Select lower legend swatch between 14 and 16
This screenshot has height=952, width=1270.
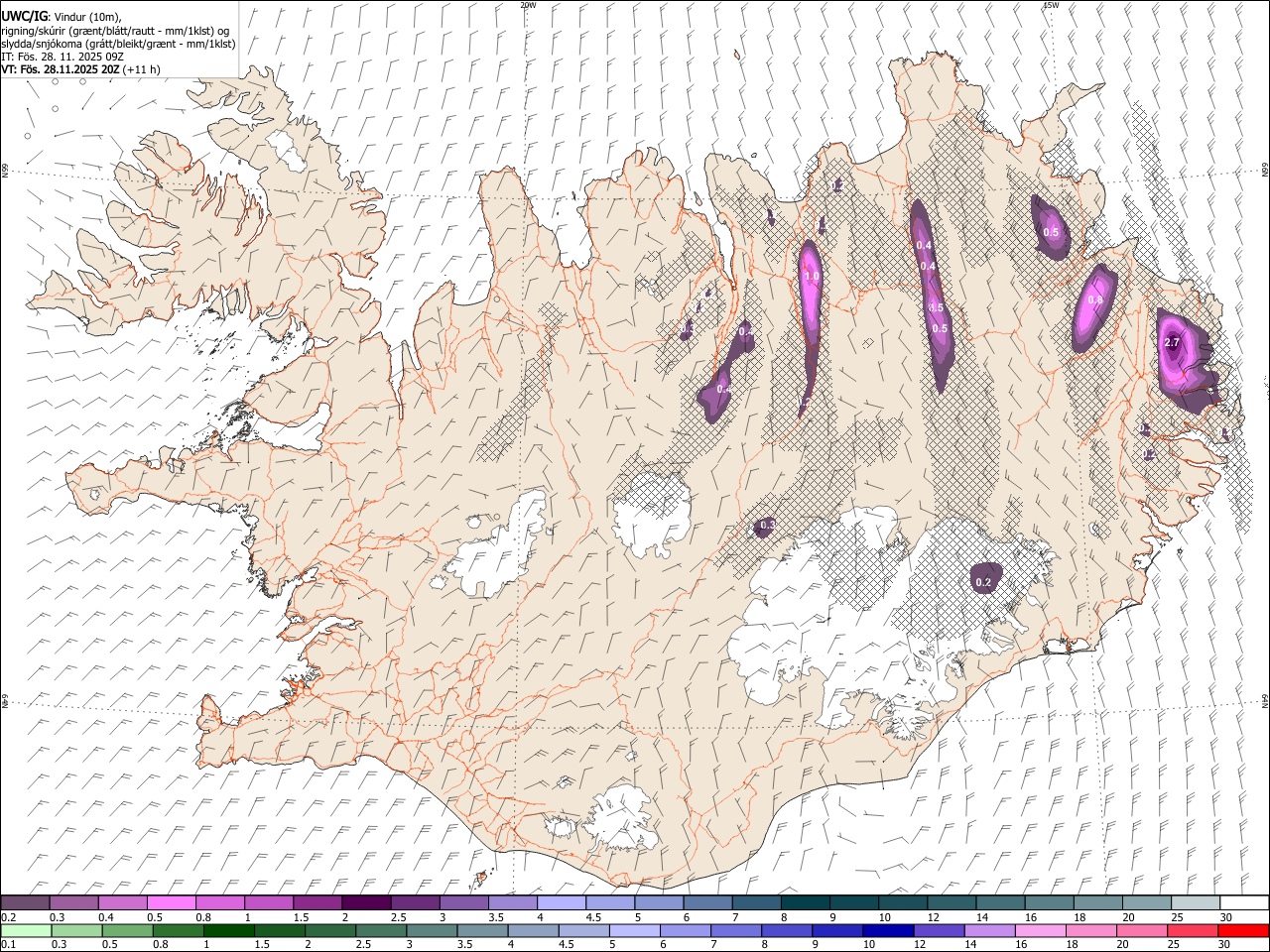pos(990,931)
